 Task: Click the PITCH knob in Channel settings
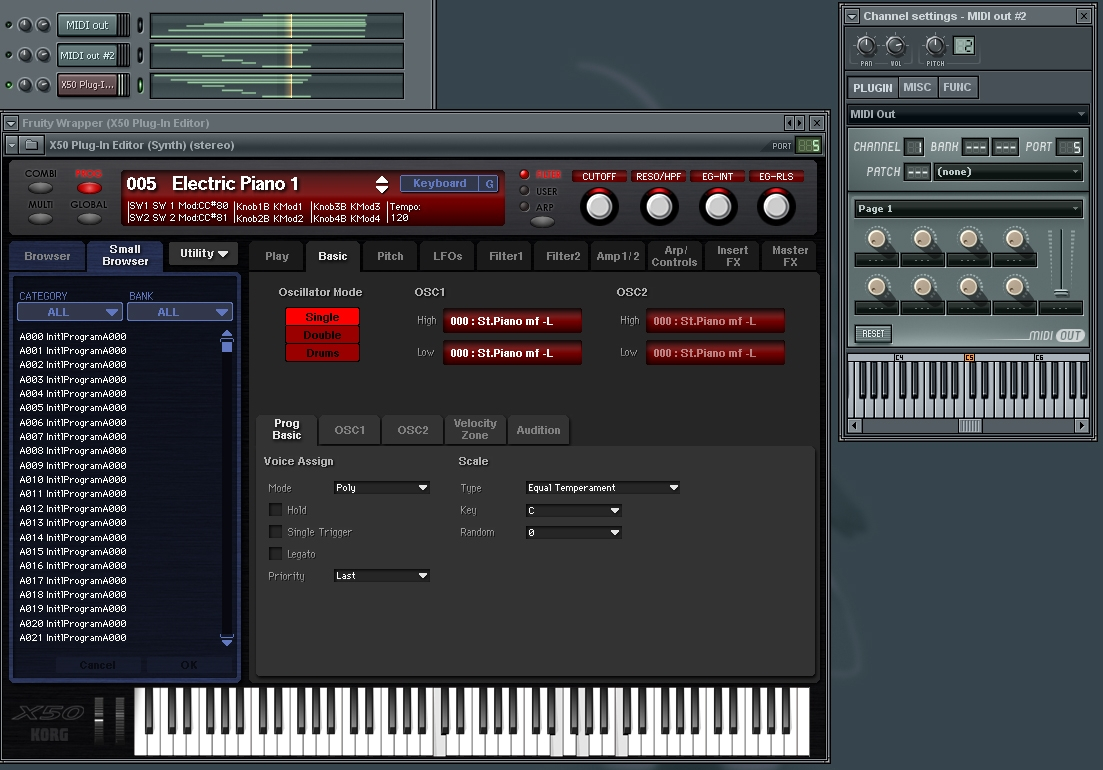(x=934, y=45)
